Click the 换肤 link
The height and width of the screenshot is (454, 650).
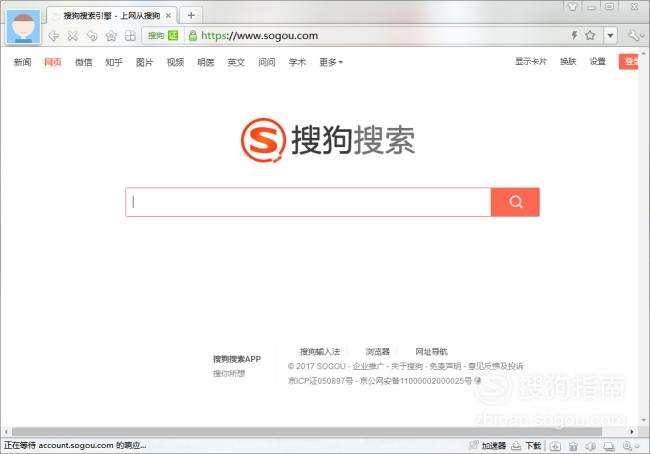point(568,61)
